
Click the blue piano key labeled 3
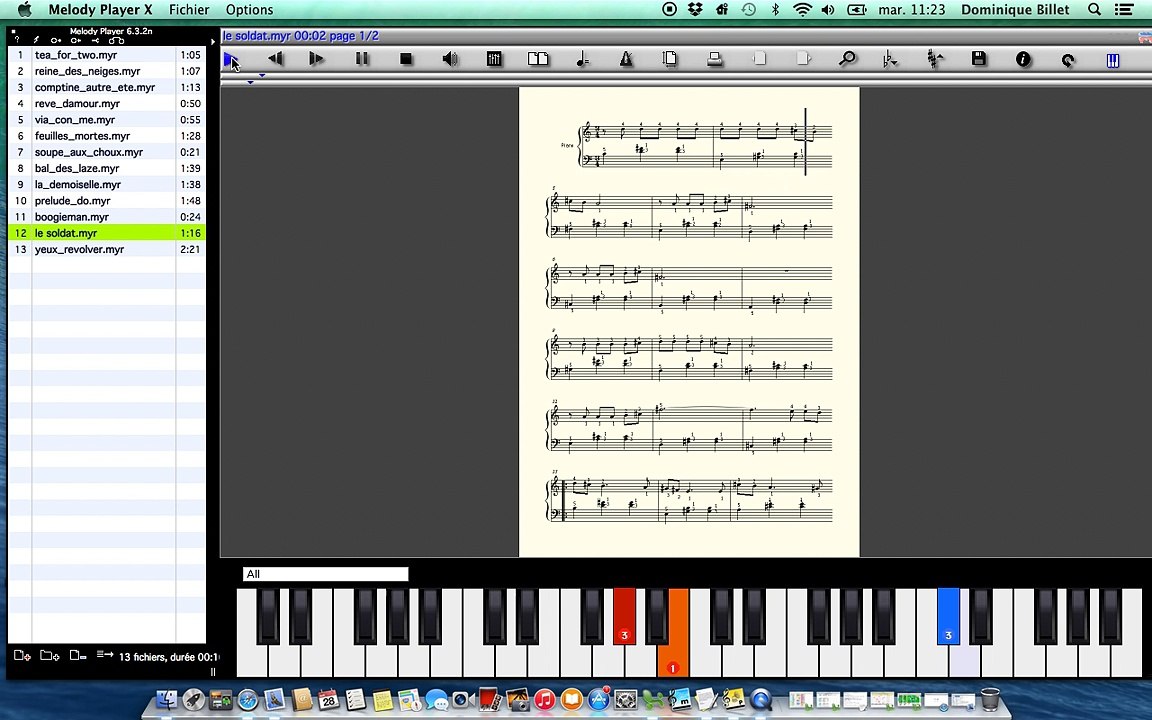[x=948, y=616]
